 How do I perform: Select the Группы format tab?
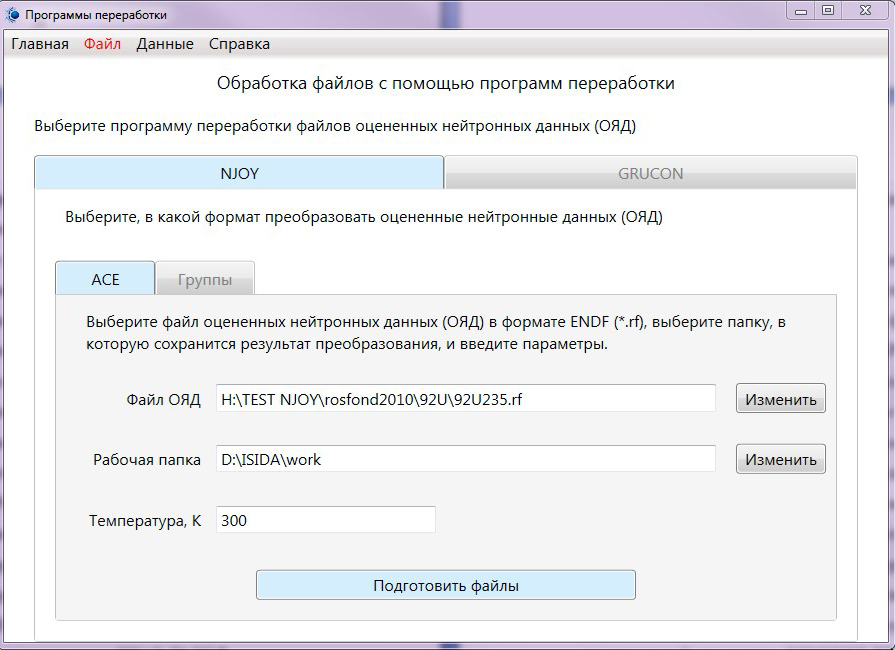tap(205, 279)
